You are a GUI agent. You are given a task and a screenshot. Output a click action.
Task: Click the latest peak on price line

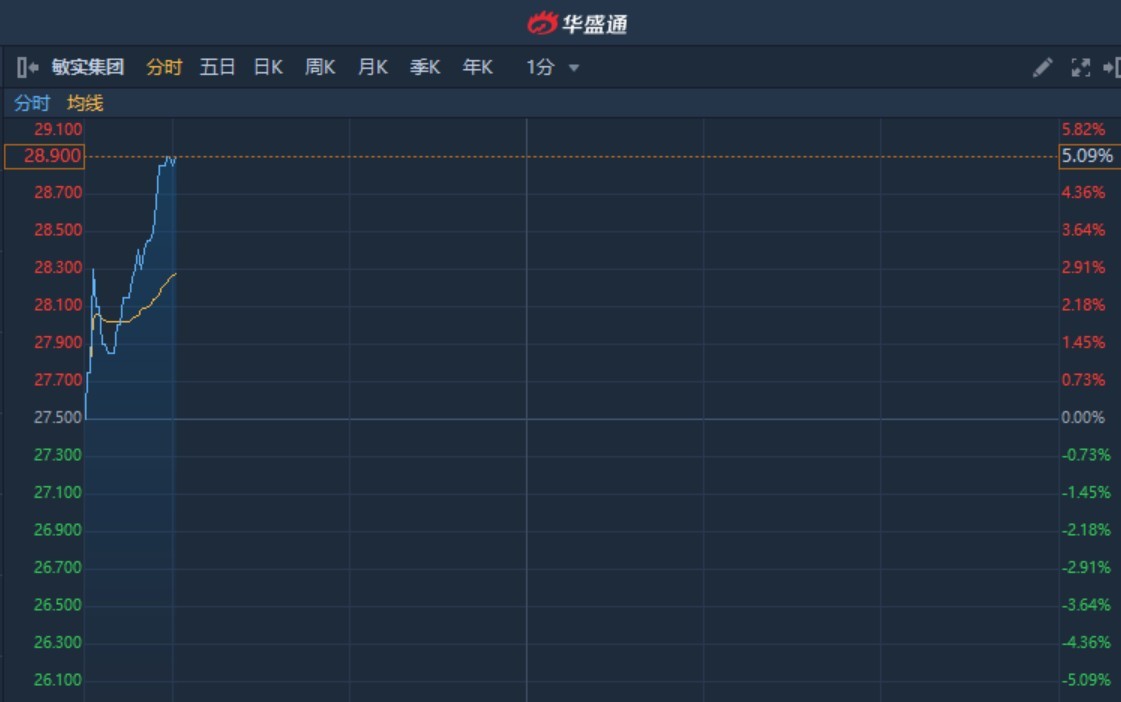click(x=168, y=157)
